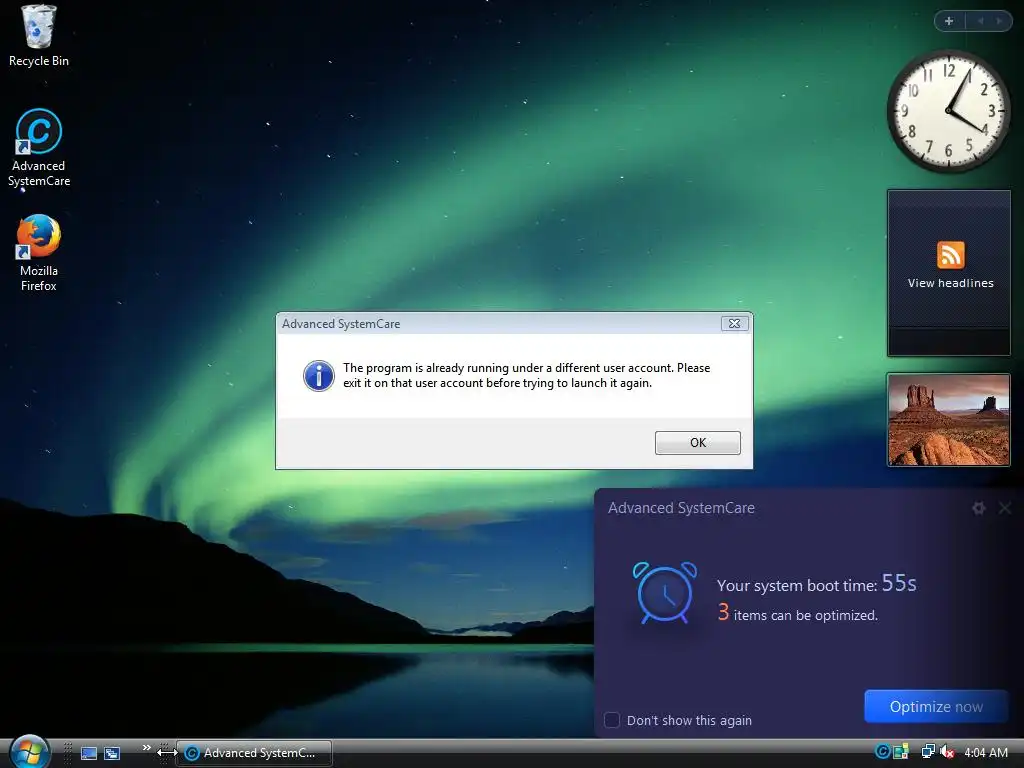Screen dimensions: 1024x768
Task: Select the Mozilla Firefox desktop shortcut
Action: click(x=39, y=253)
